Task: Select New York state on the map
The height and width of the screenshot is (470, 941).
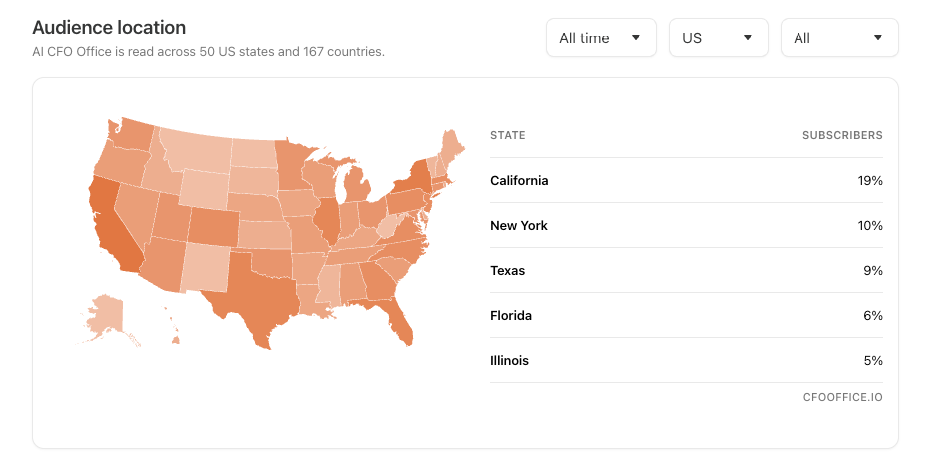Action: (x=415, y=179)
